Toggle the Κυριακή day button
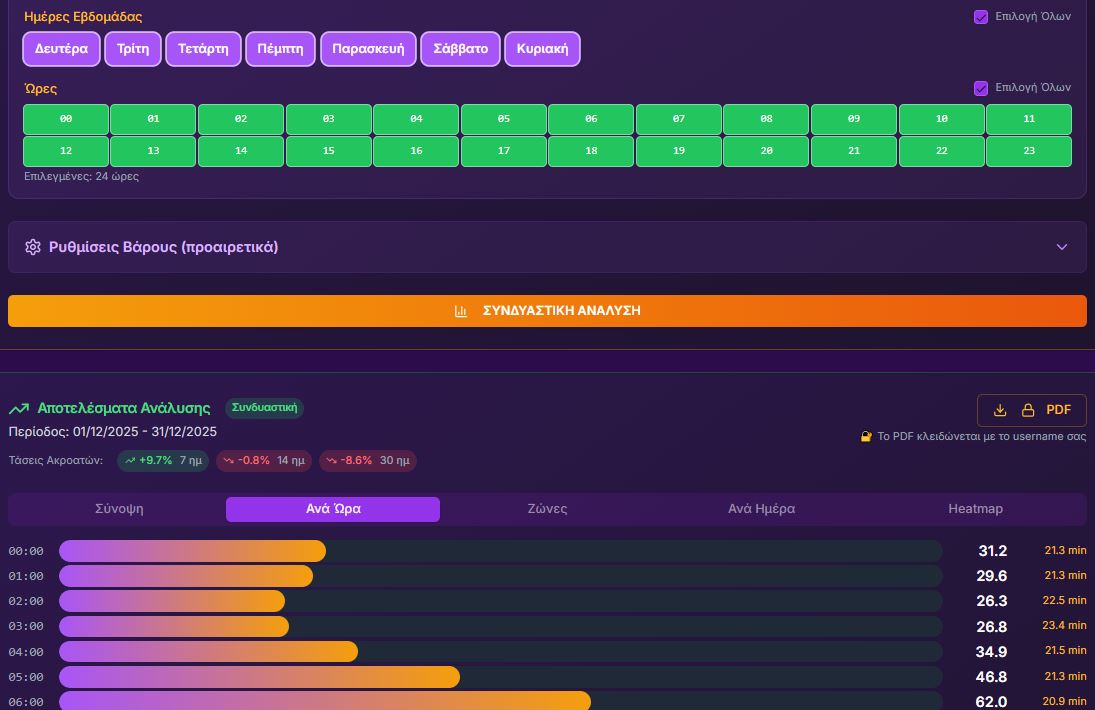This screenshot has width=1095, height=710. pos(542,49)
